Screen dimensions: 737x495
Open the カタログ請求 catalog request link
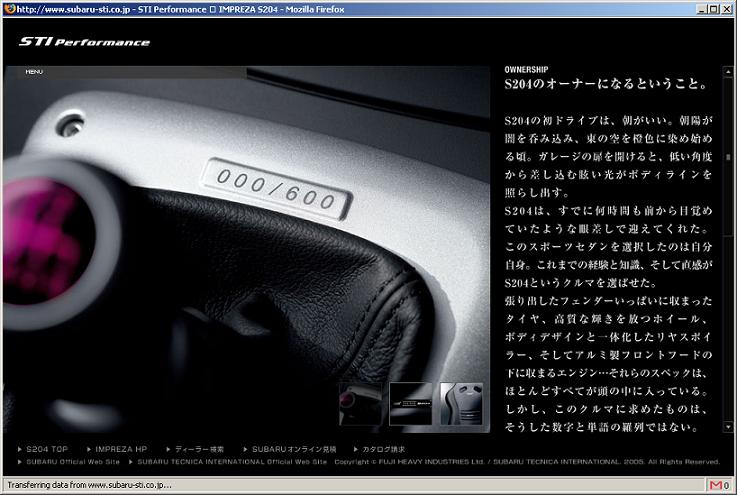click(x=385, y=449)
